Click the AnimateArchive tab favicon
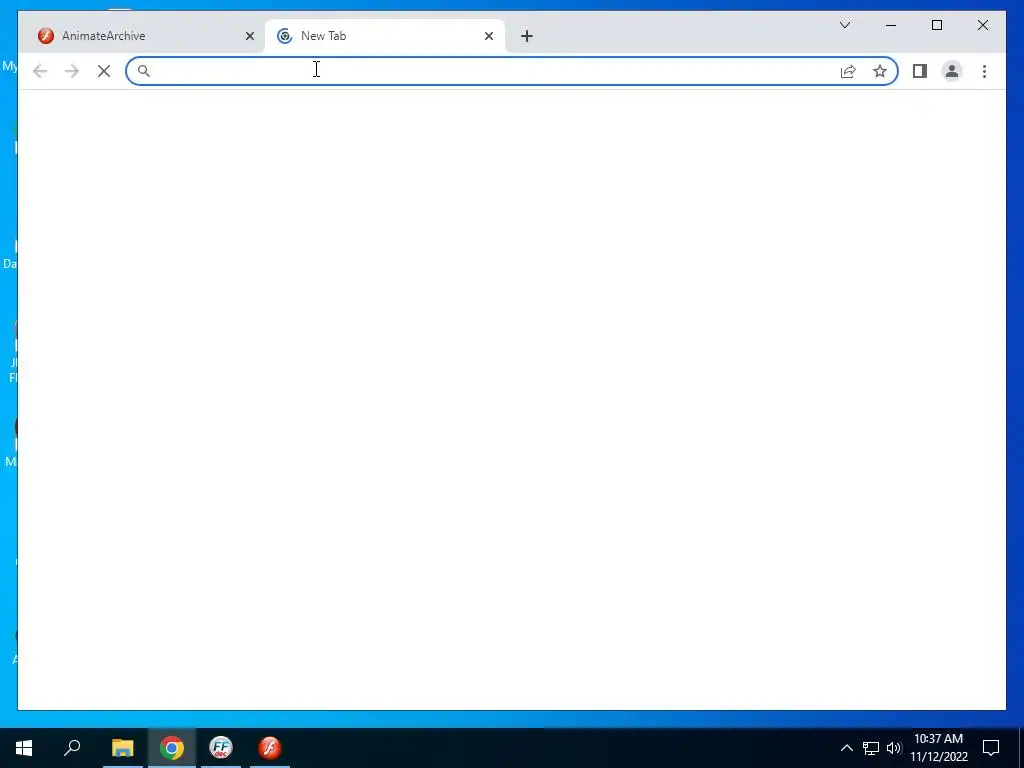The height and width of the screenshot is (768, 1024). click(46, 36)
